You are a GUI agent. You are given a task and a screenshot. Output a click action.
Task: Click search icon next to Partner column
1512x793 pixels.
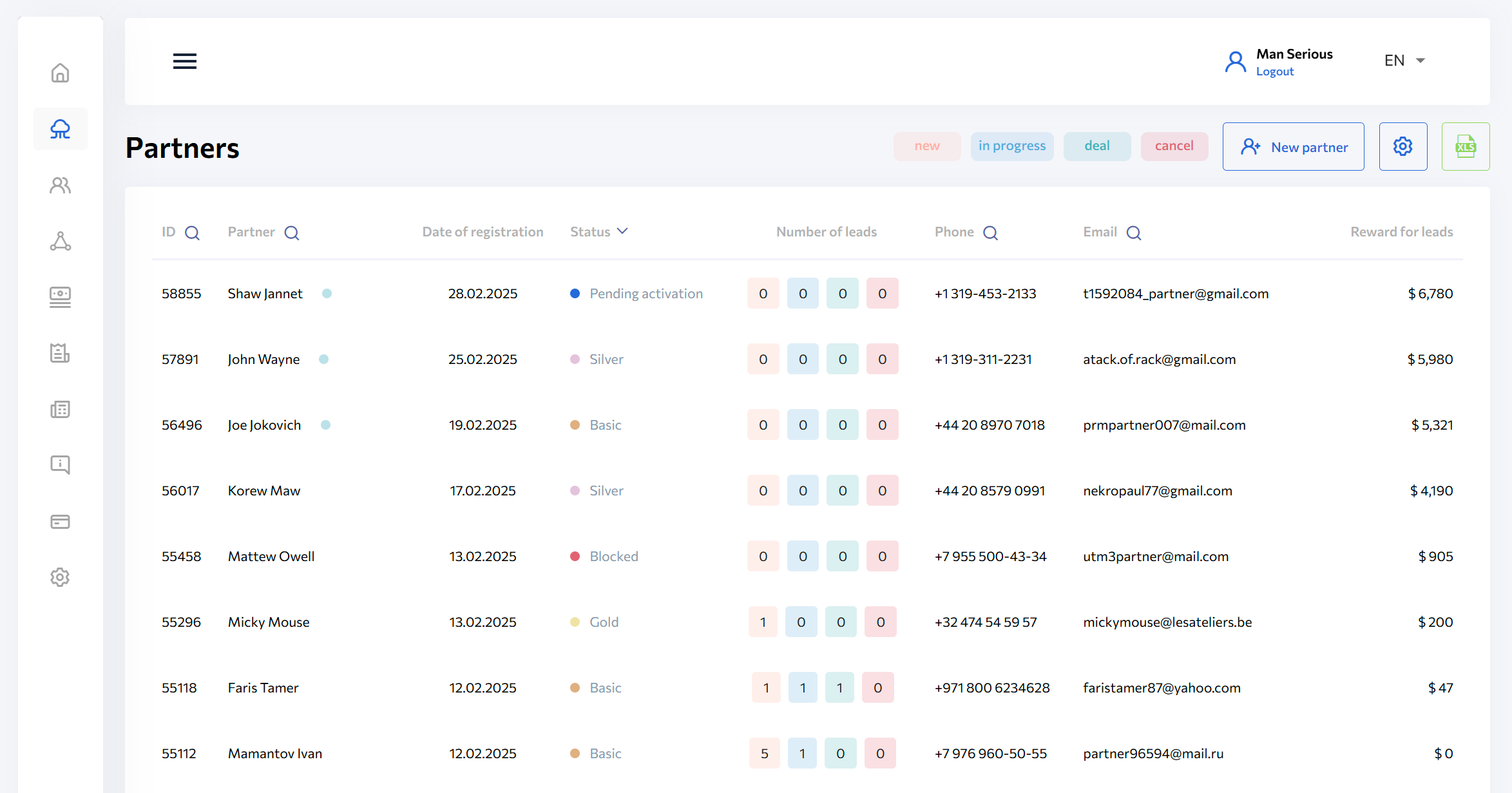pyautogui.click(x=291, y=233)
